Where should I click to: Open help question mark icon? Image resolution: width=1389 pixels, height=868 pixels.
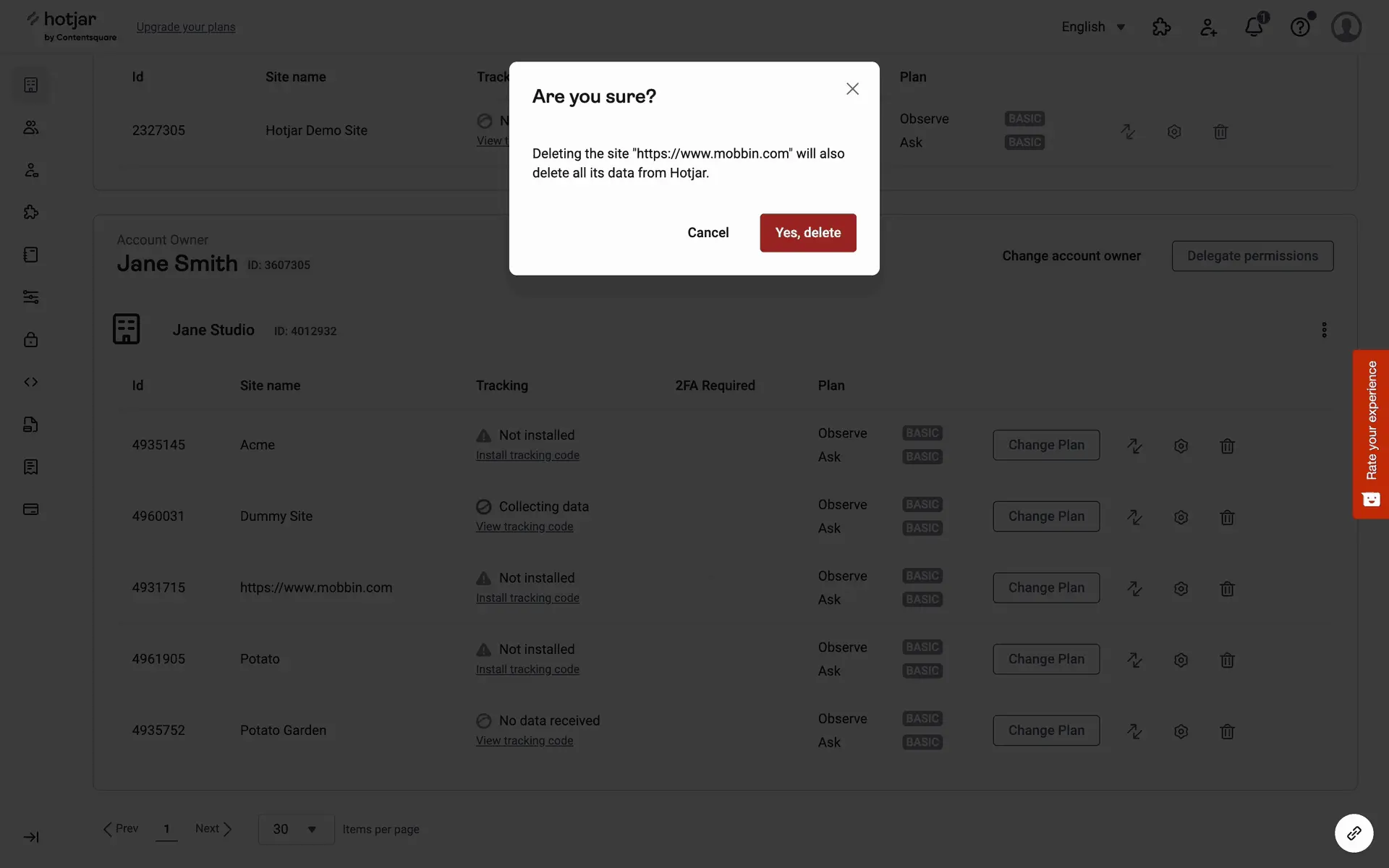click(1300, 27)
